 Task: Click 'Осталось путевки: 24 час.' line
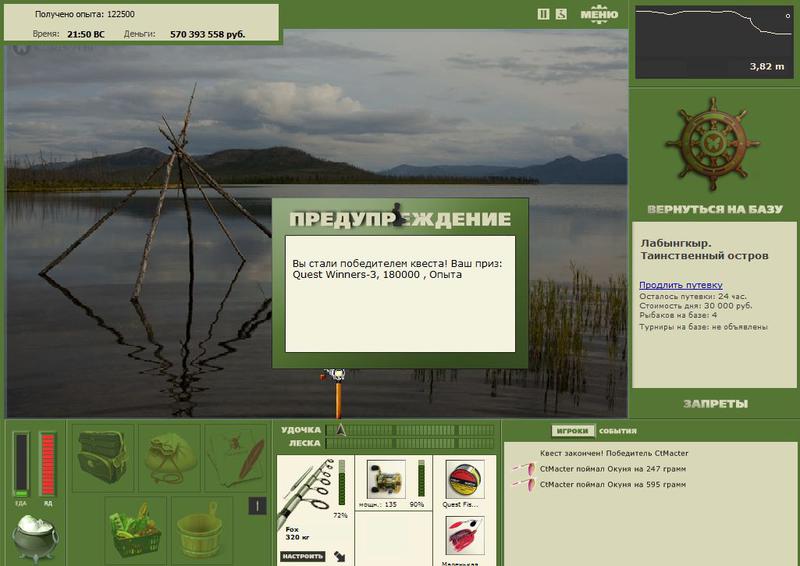692,297
